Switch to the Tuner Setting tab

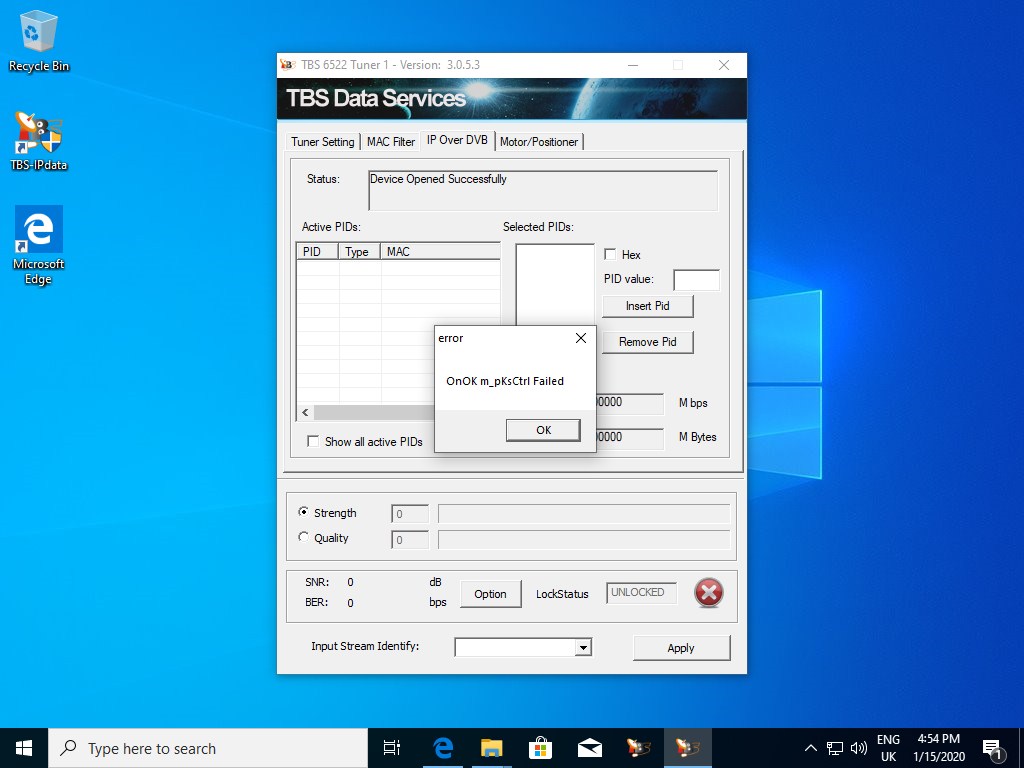323,142
